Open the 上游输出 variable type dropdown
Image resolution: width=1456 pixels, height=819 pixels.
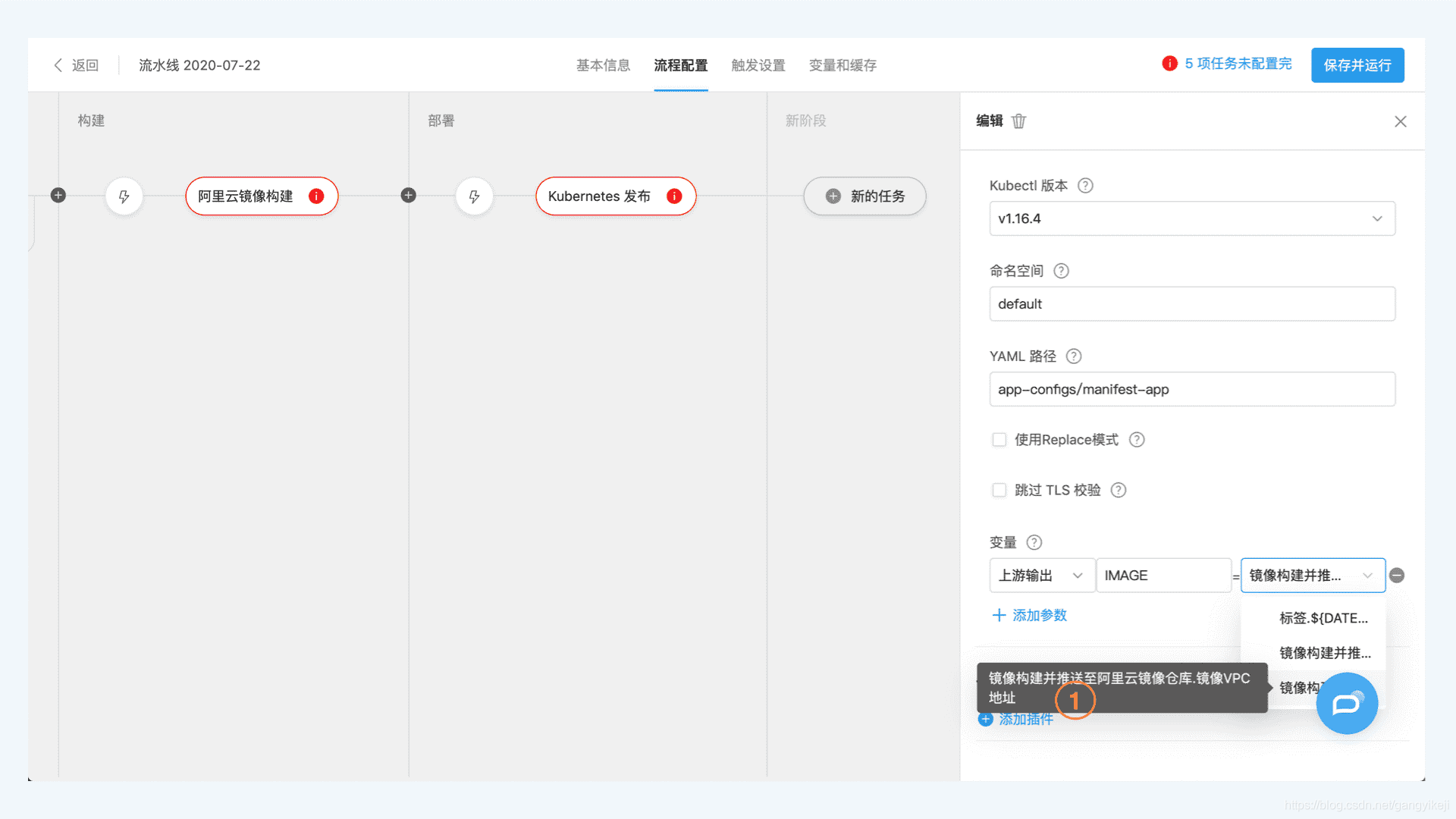(x=1041, y=576)
